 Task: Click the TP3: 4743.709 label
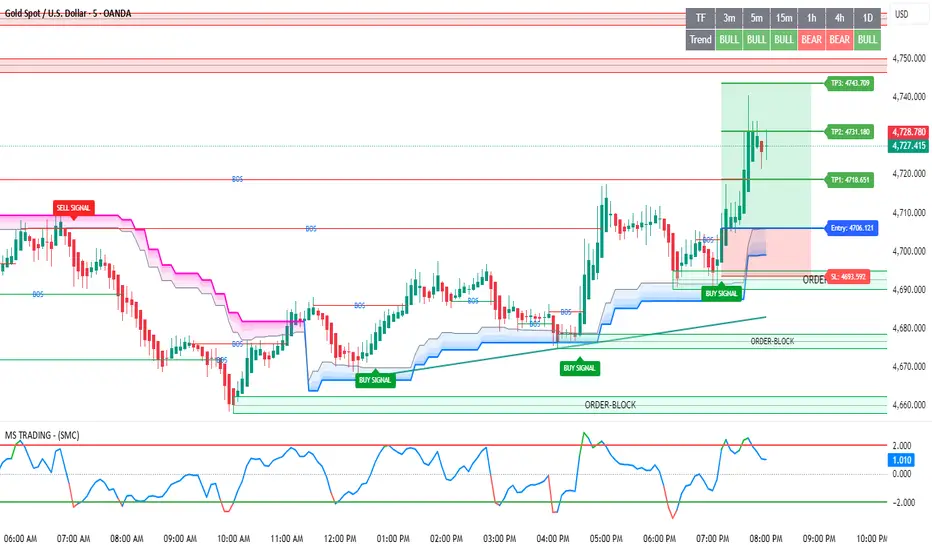(x=849, y=83)
